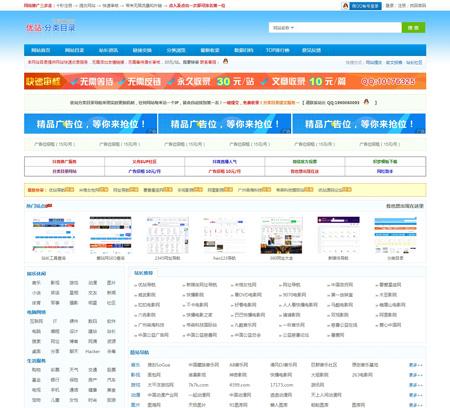Open the IT subcategory link
The width and height of the screenshot is (450, 408).
pos(55,321)
